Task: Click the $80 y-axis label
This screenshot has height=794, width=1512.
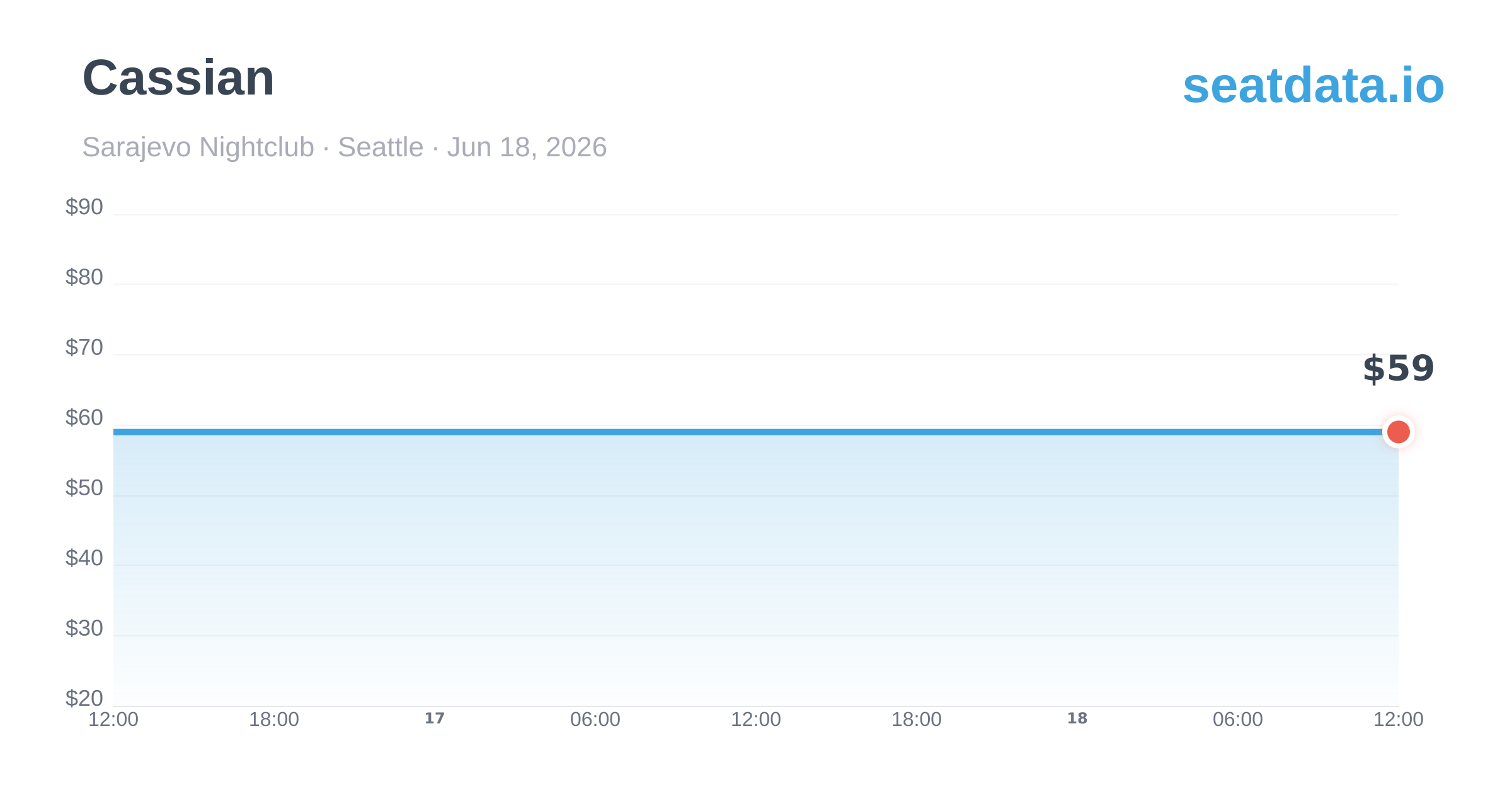Action: [84, 277]
